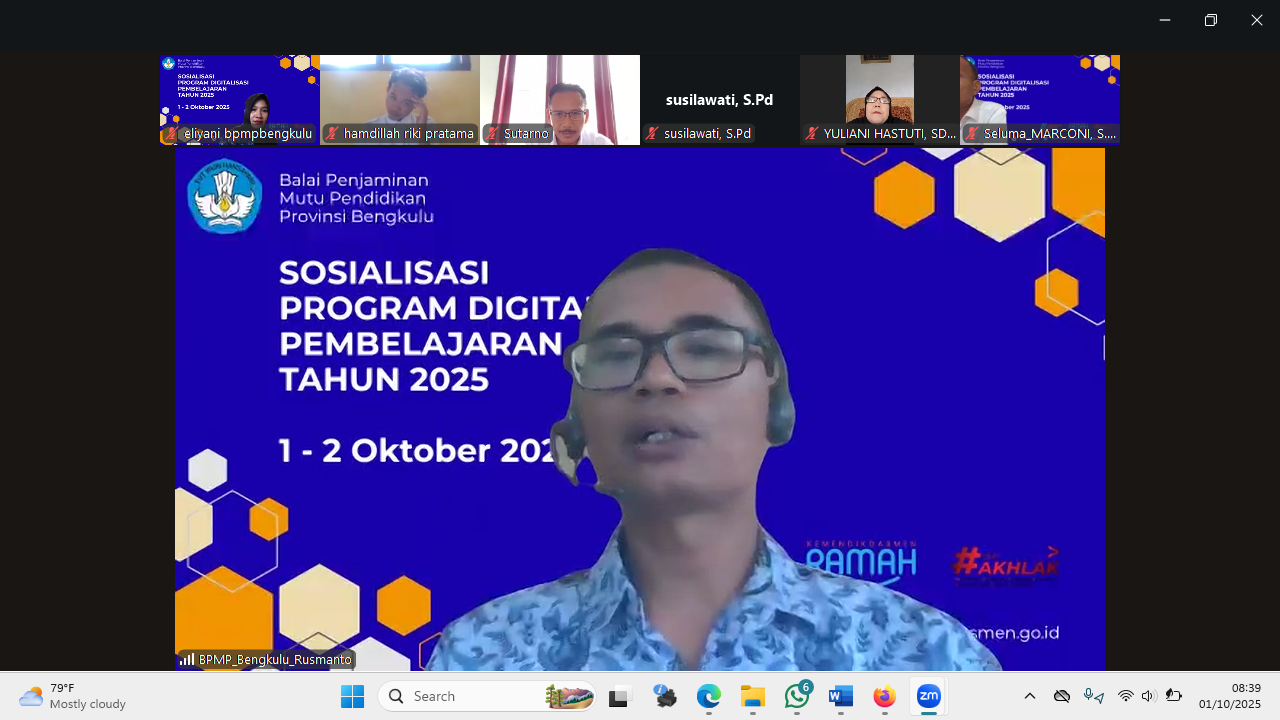Open Mozilla Firefox from the taskbar

click(884, 696)
